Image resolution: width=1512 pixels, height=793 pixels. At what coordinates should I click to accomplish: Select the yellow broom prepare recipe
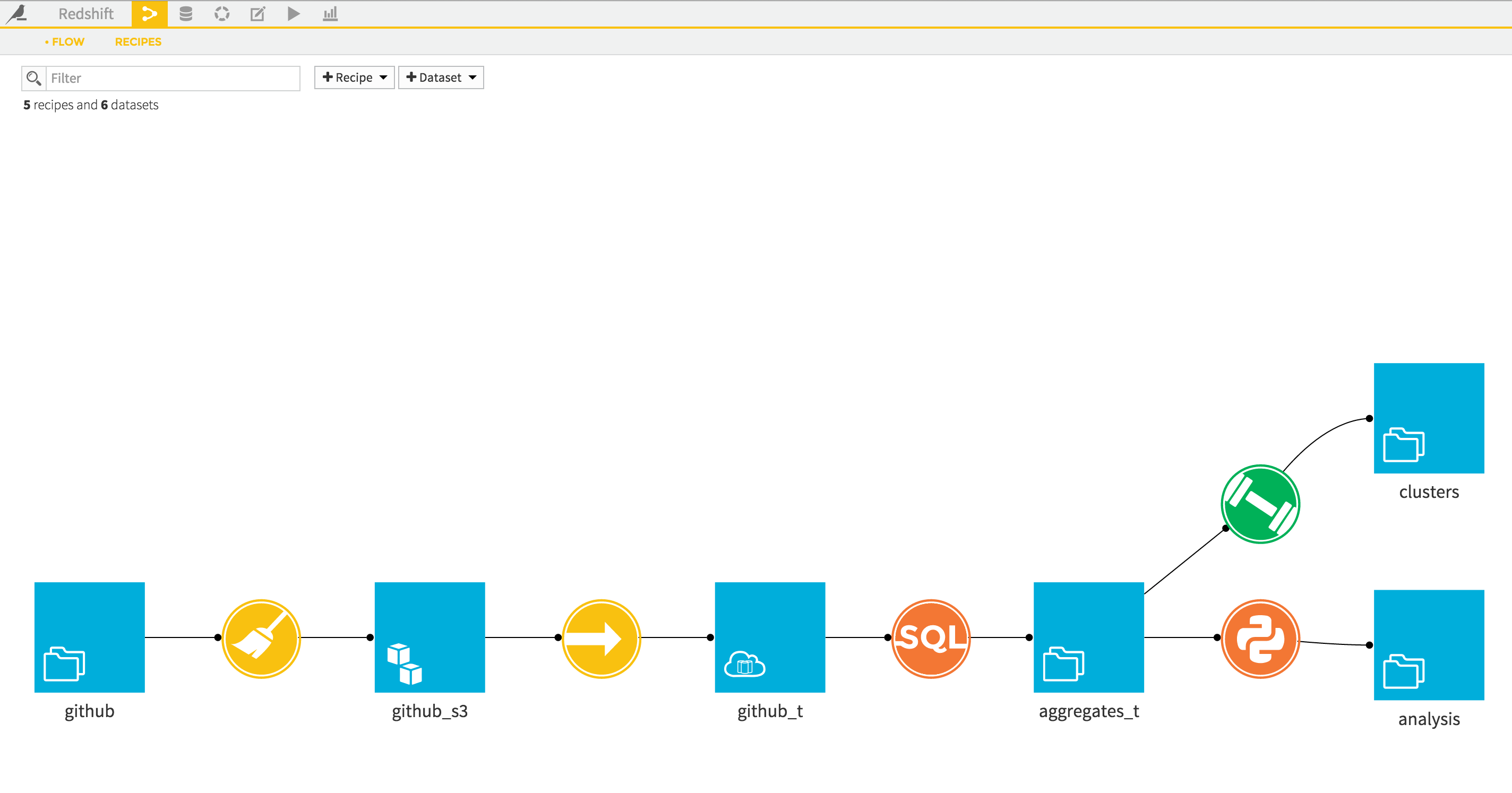[261, 638]
